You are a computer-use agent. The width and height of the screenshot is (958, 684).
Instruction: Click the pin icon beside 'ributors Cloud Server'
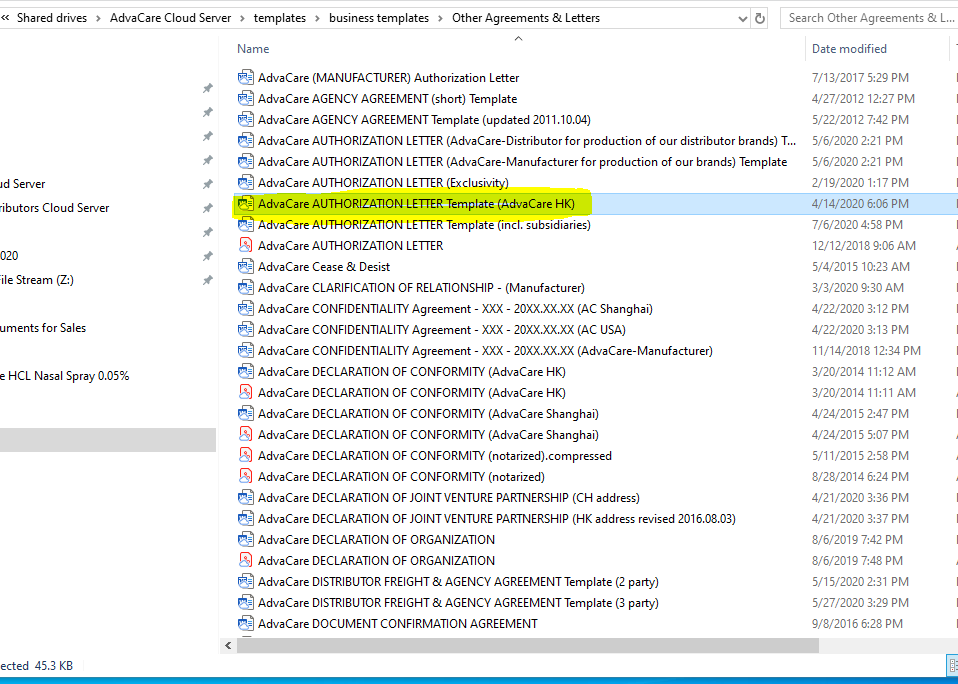point(208,208)
